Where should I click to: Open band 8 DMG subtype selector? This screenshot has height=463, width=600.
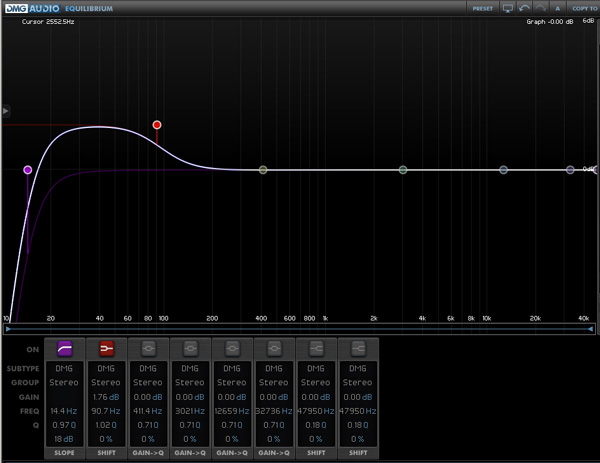[358, 368]
